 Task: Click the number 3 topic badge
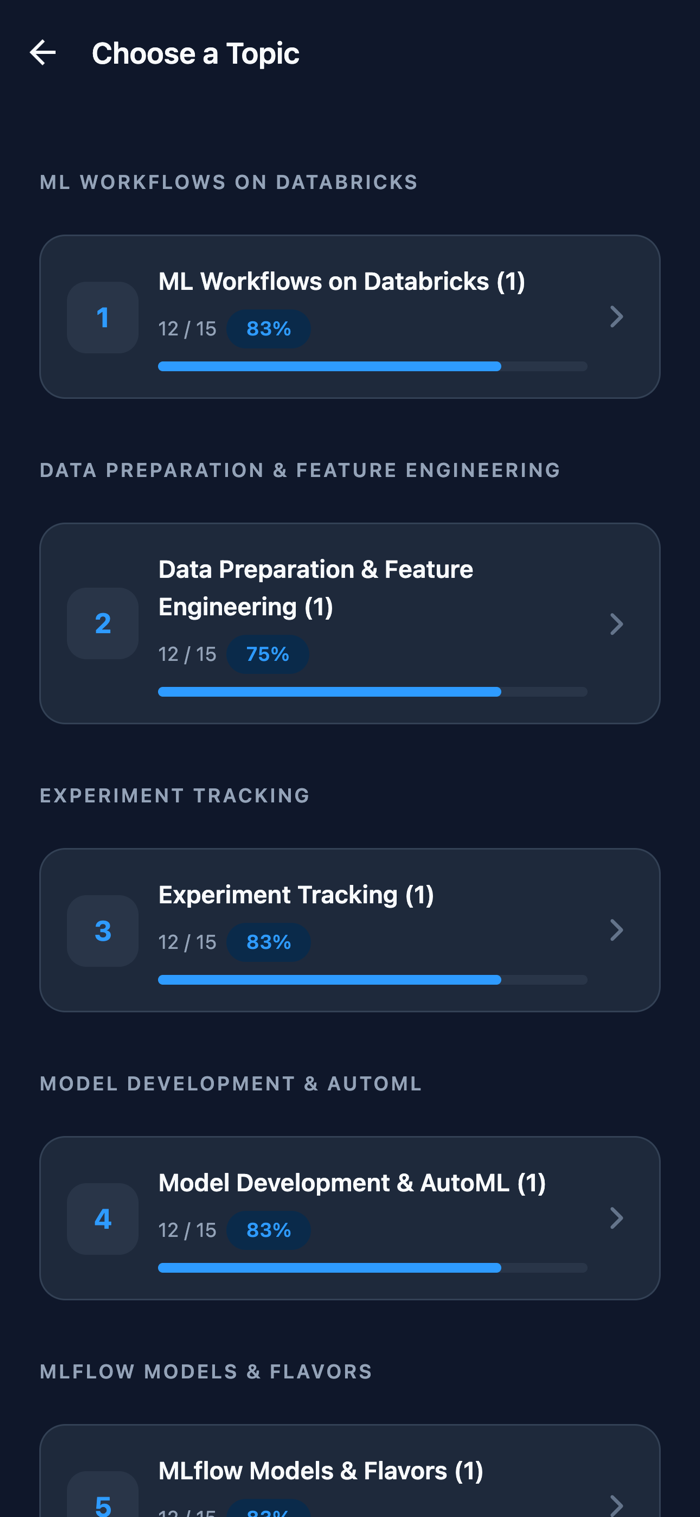103,930
